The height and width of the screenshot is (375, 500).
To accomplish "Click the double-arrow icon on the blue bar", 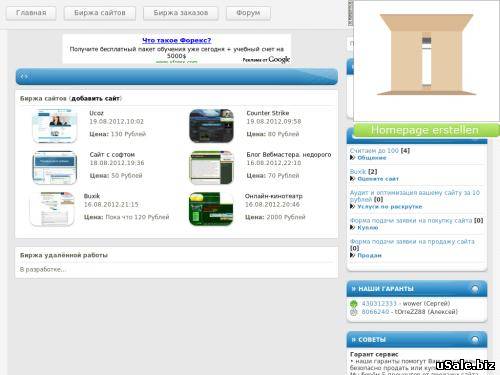I will coord(24,76).
